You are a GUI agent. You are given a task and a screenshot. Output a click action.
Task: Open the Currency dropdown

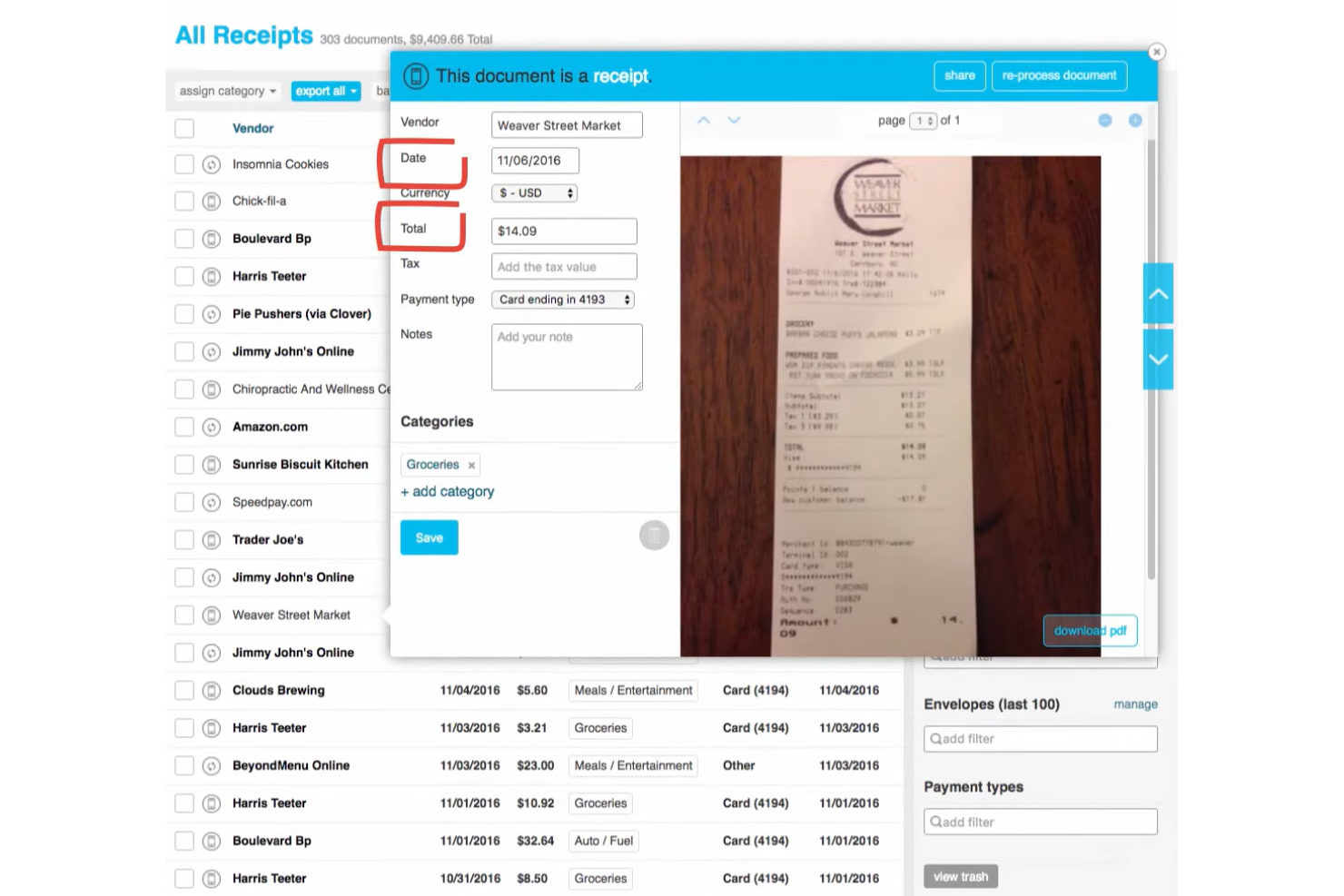(534, 192)
